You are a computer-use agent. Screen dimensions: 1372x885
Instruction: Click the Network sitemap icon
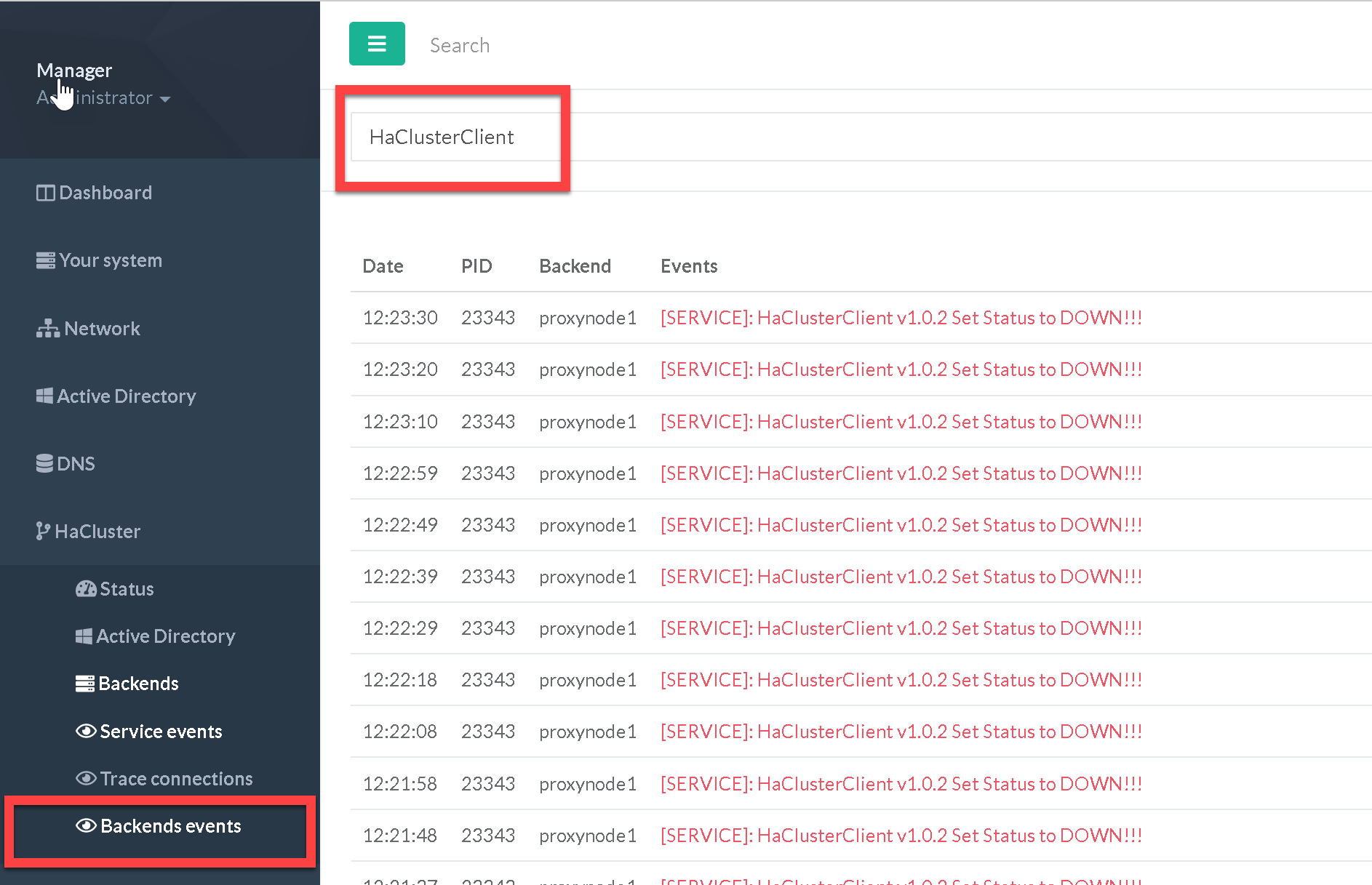click(48, 329)
